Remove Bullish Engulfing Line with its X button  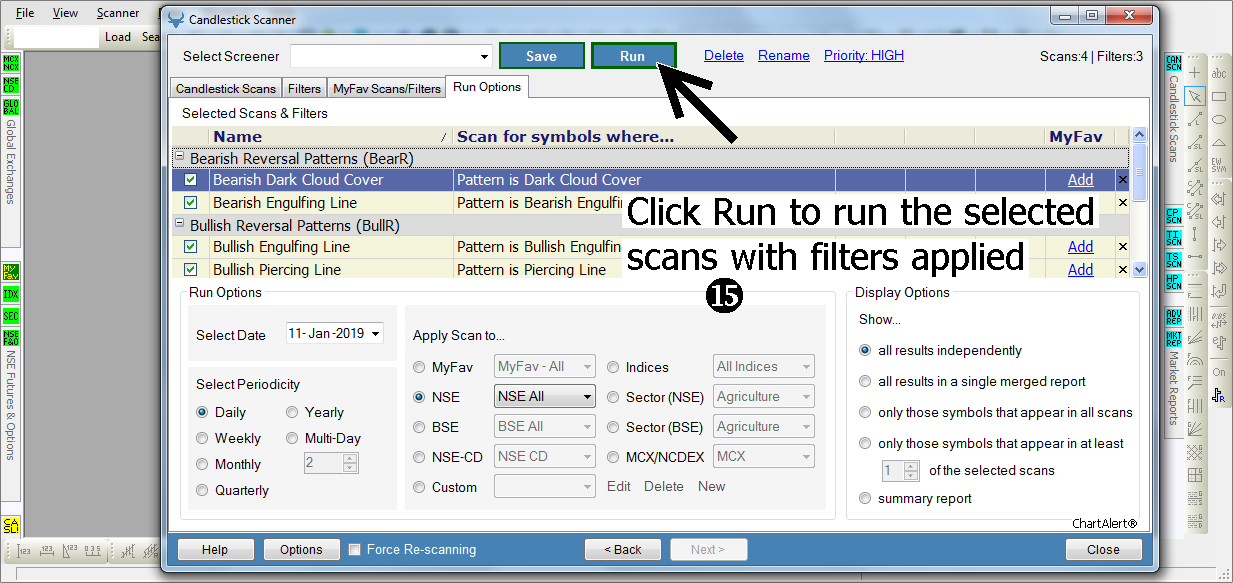pos(1122,247)
